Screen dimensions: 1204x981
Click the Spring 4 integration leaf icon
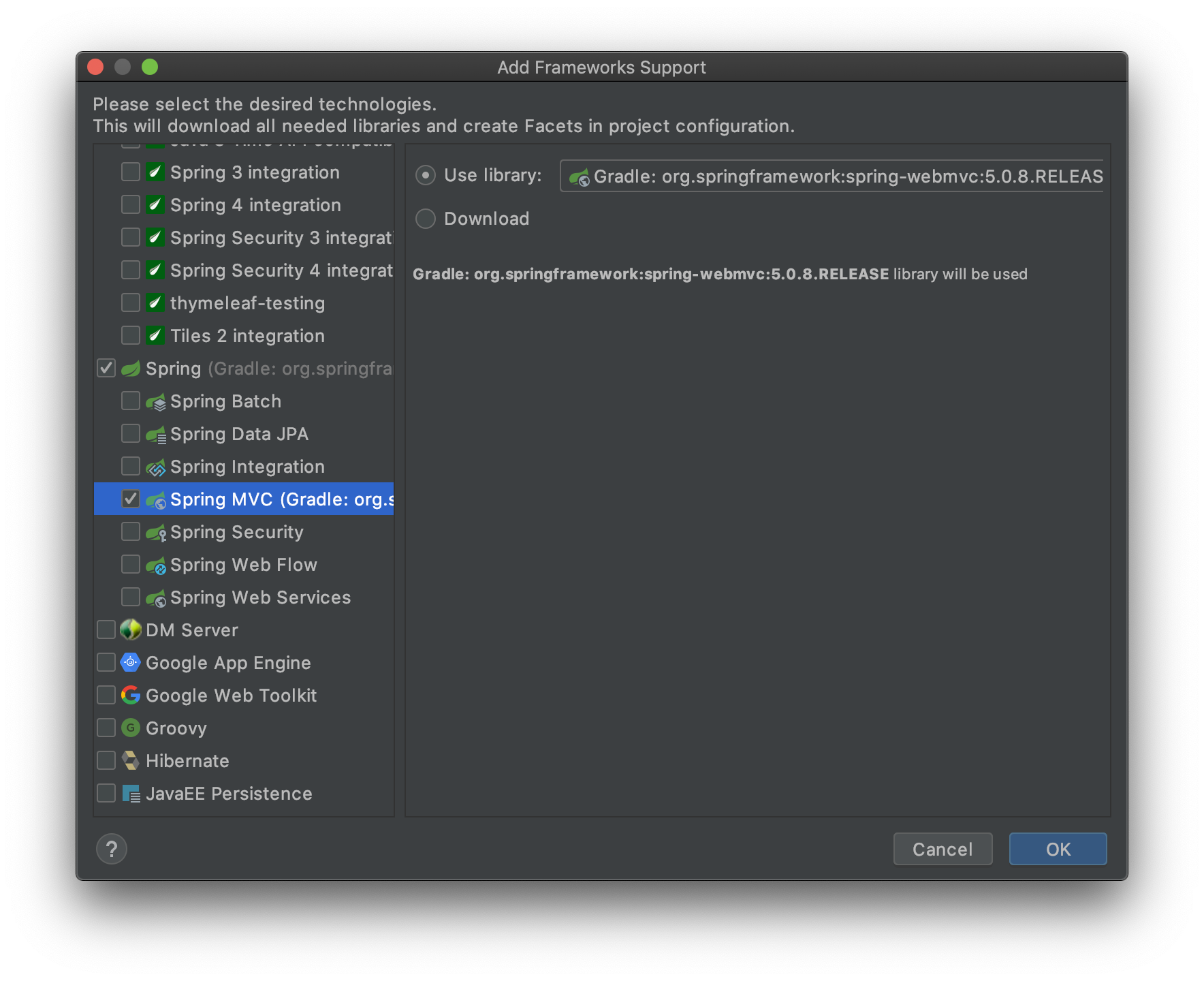click(155, 204)
